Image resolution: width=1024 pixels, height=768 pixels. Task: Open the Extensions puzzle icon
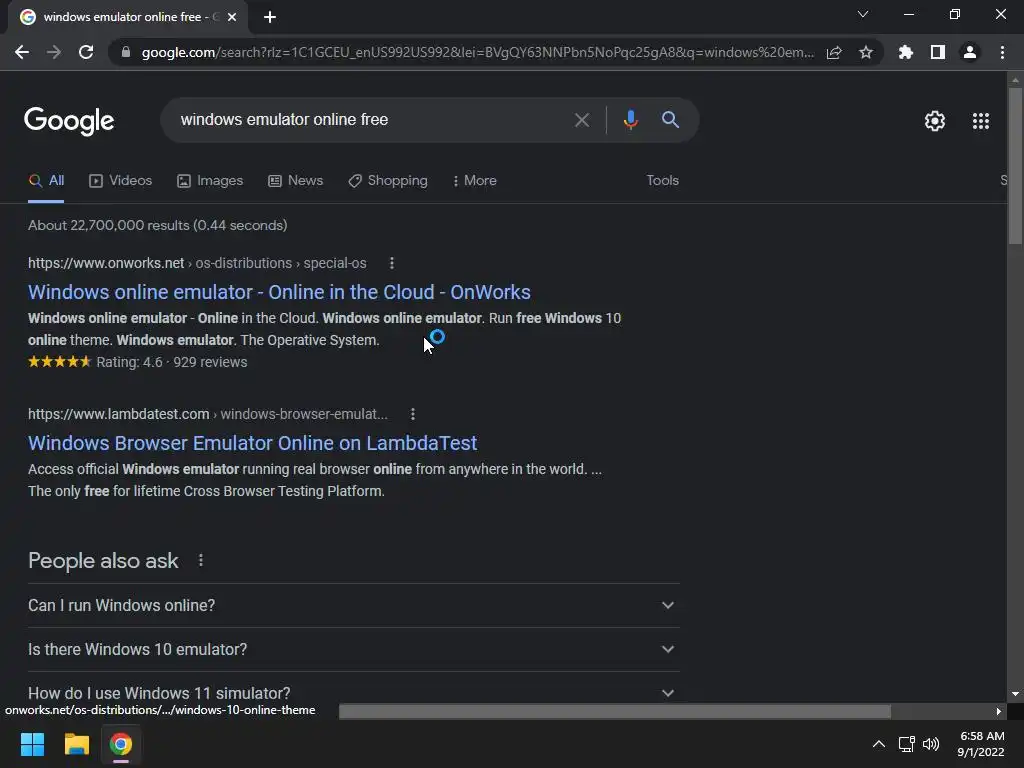(906, 52)
